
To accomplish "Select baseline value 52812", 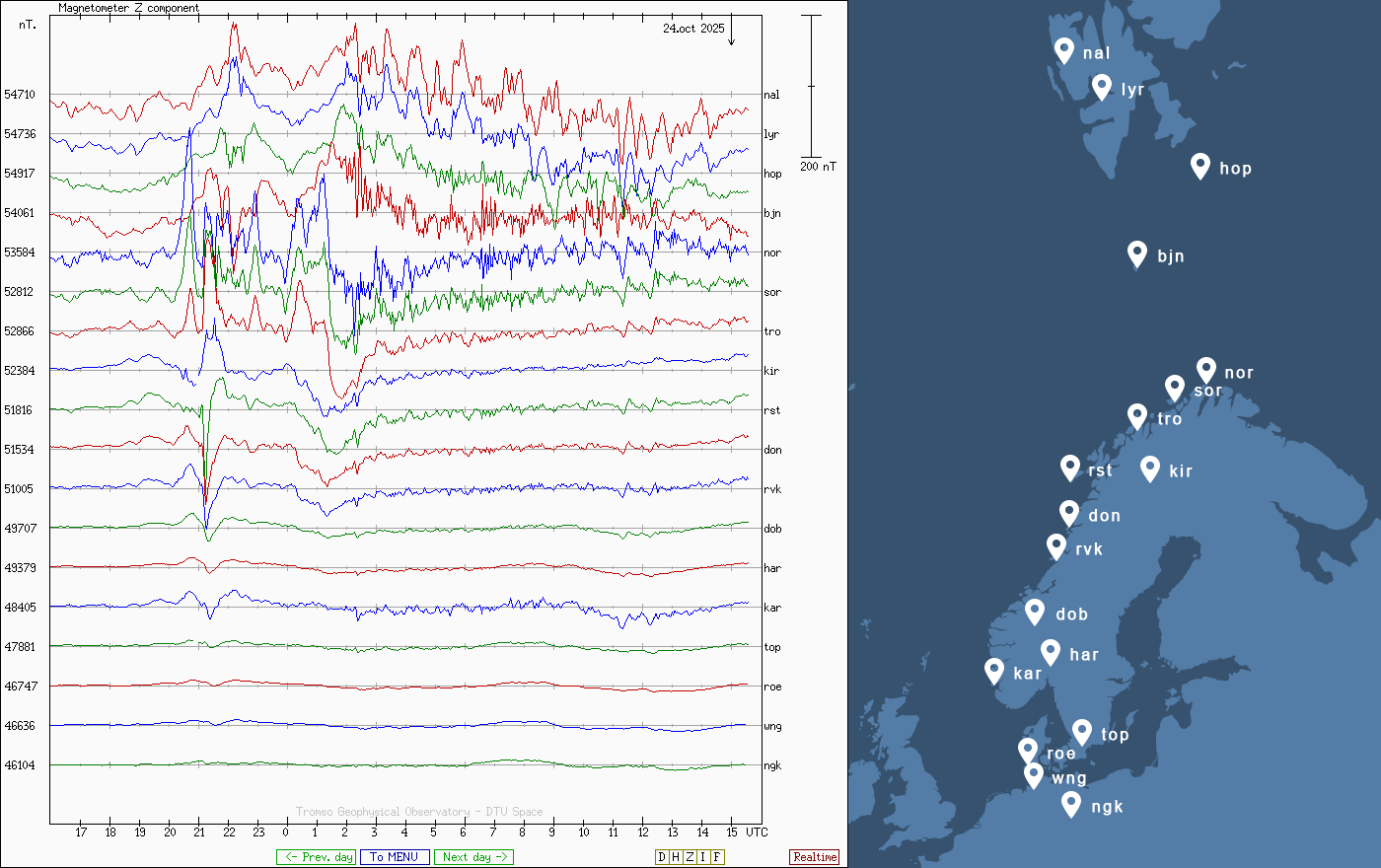I will pos(19,292).
